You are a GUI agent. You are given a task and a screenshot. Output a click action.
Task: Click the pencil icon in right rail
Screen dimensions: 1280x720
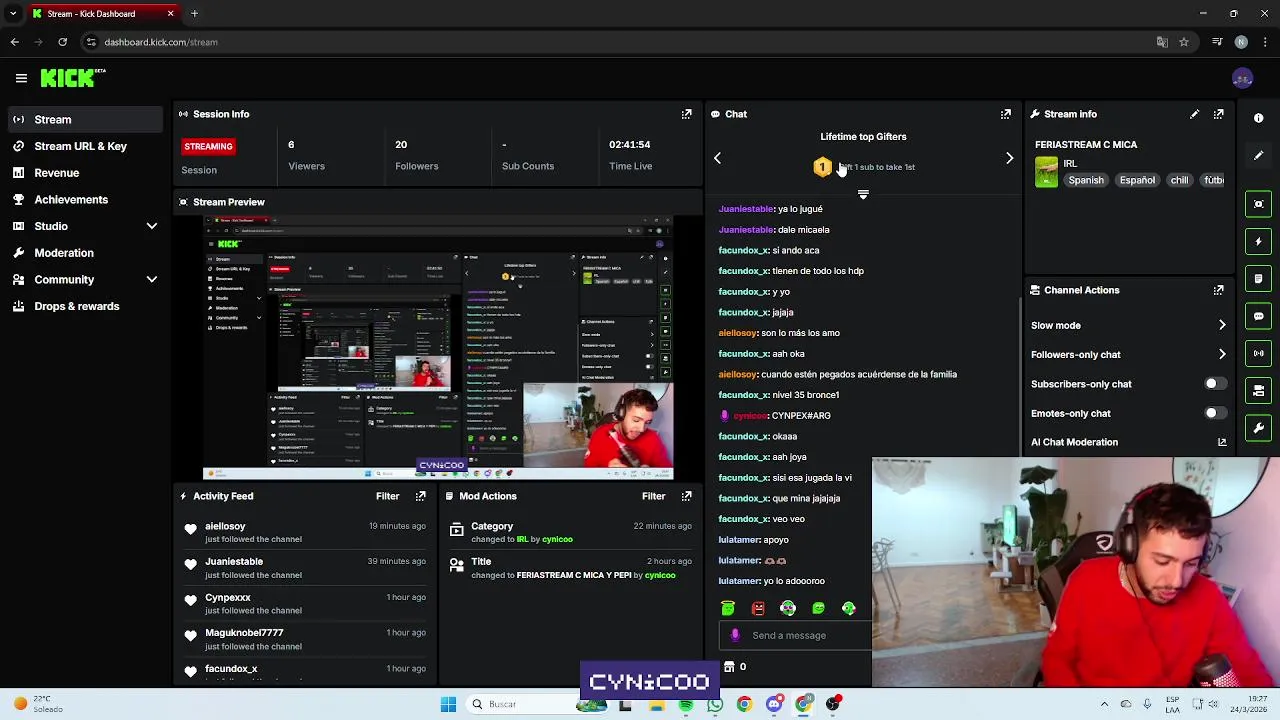[1258, 155]
